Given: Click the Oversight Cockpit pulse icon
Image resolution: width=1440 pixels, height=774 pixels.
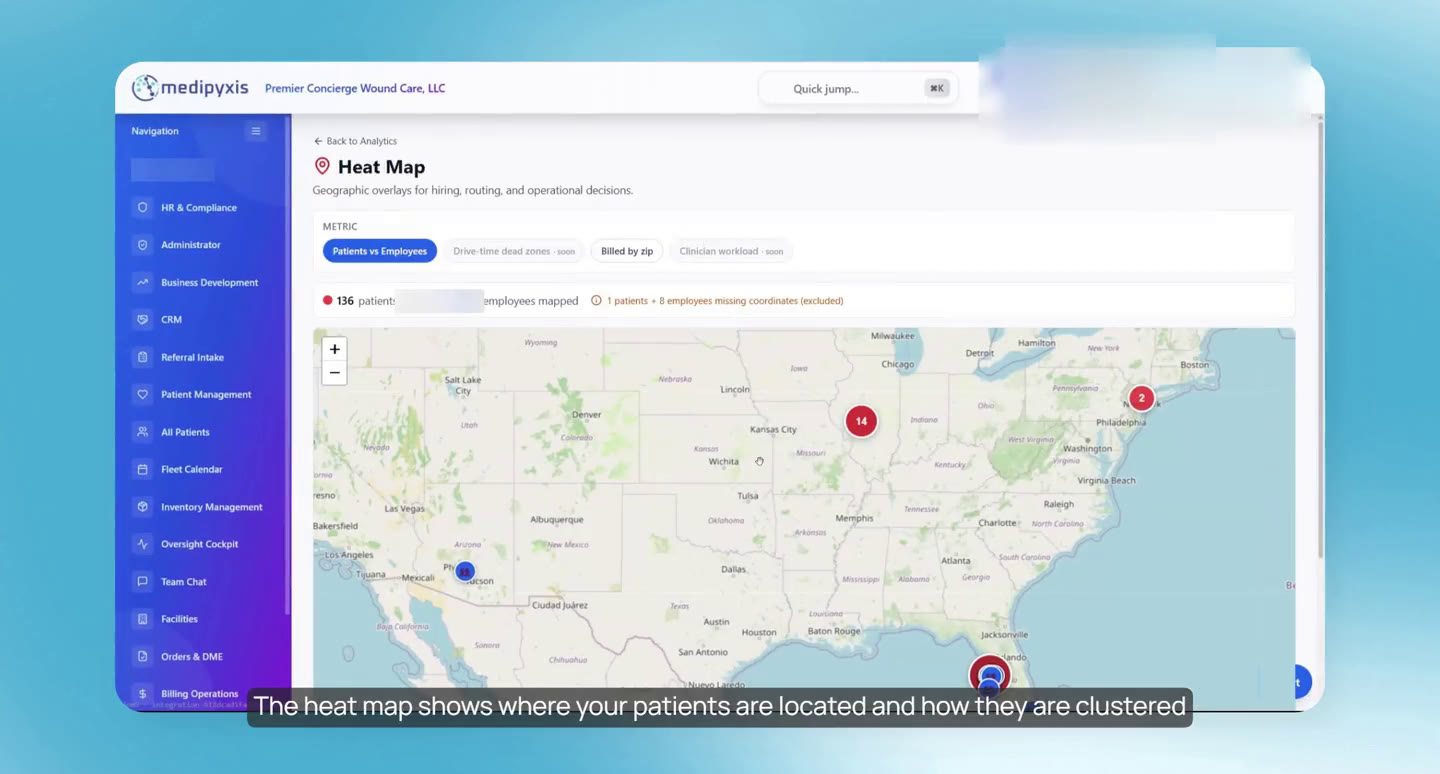Looking at the screenshot, I should 143,544.
